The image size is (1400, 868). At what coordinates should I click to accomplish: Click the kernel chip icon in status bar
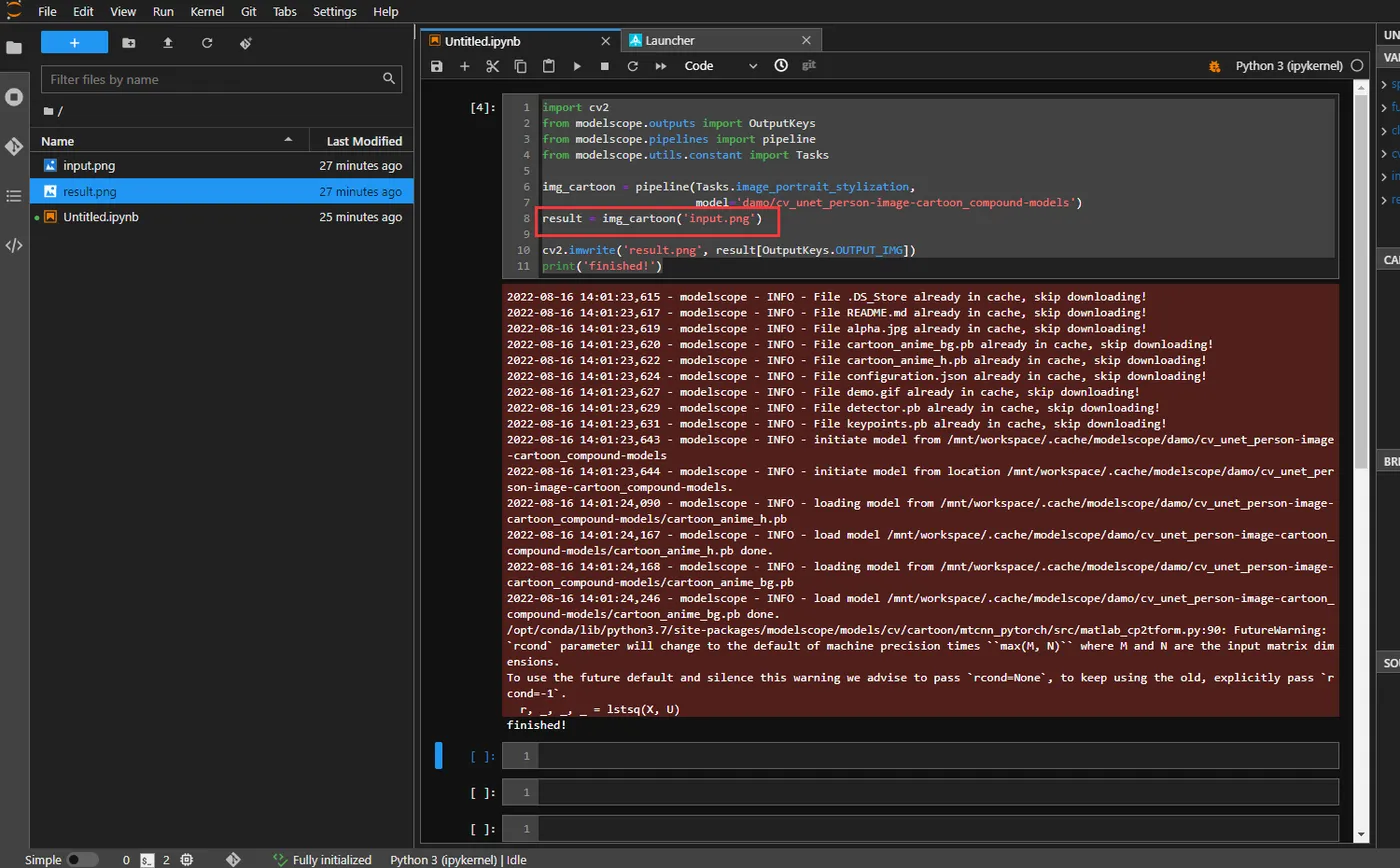pos(187,860)
